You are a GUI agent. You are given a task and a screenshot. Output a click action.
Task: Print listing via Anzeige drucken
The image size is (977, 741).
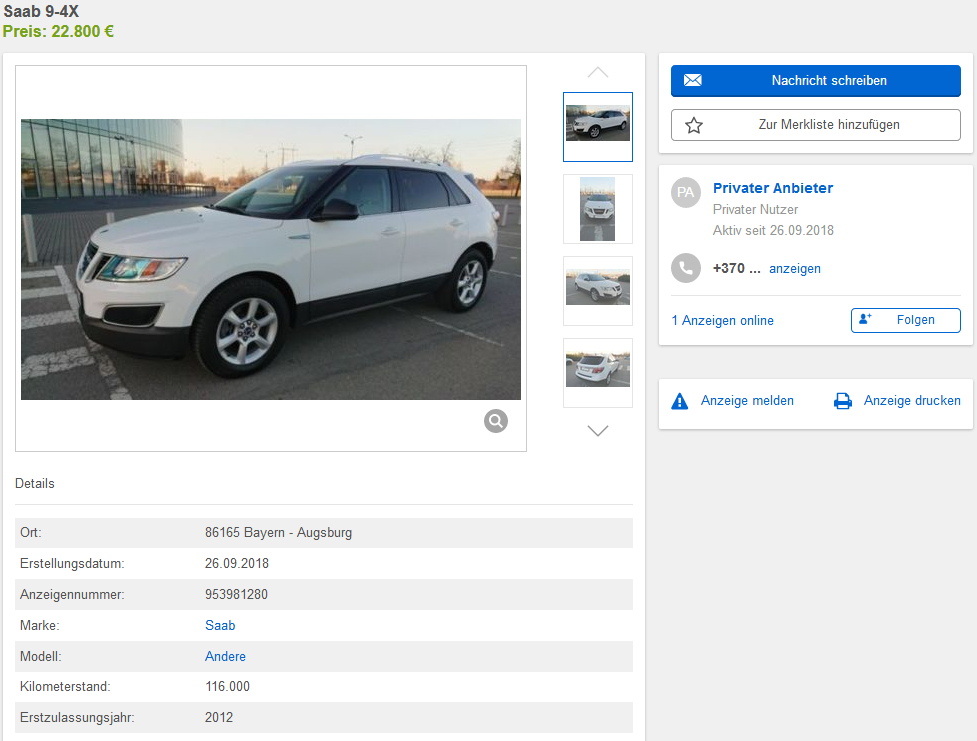pyautogui.click(x=912, y=401)
